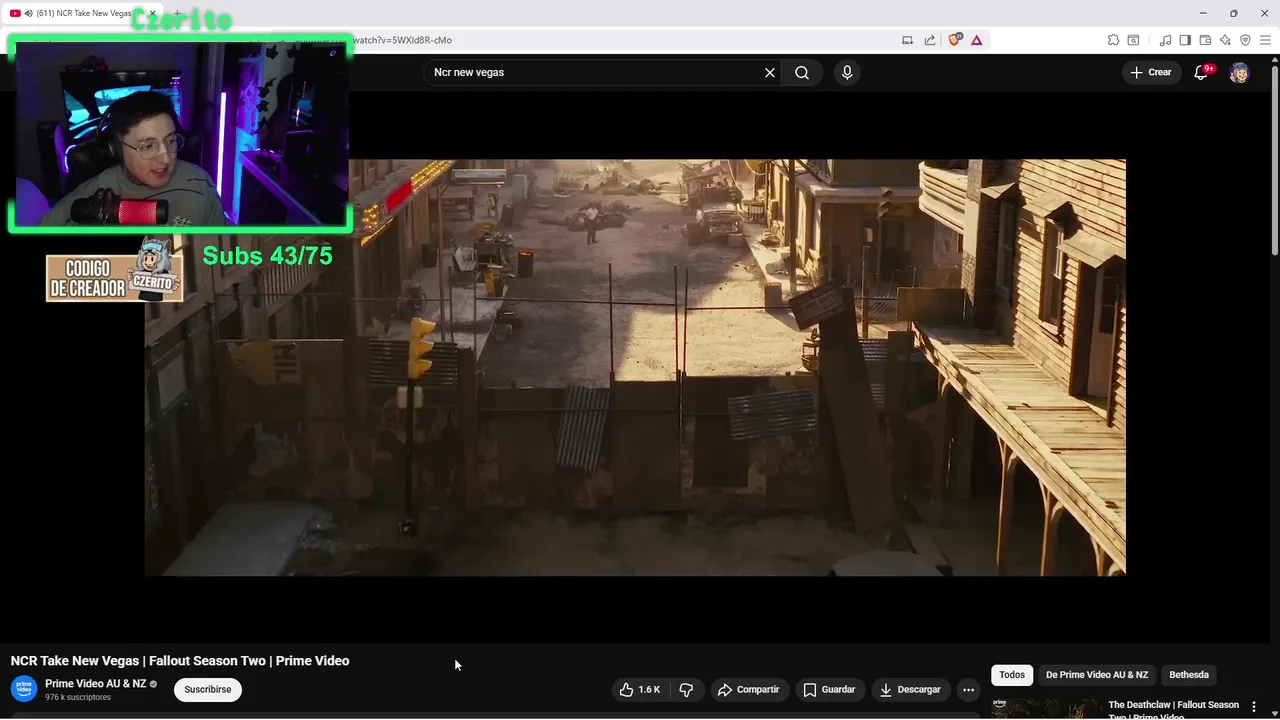This screenshot has height=720, width=1280.
Task: Click the video title text 'NCR Take New Vegas | Fallout Season Two | Prime Video'
Action: point(180,661)
